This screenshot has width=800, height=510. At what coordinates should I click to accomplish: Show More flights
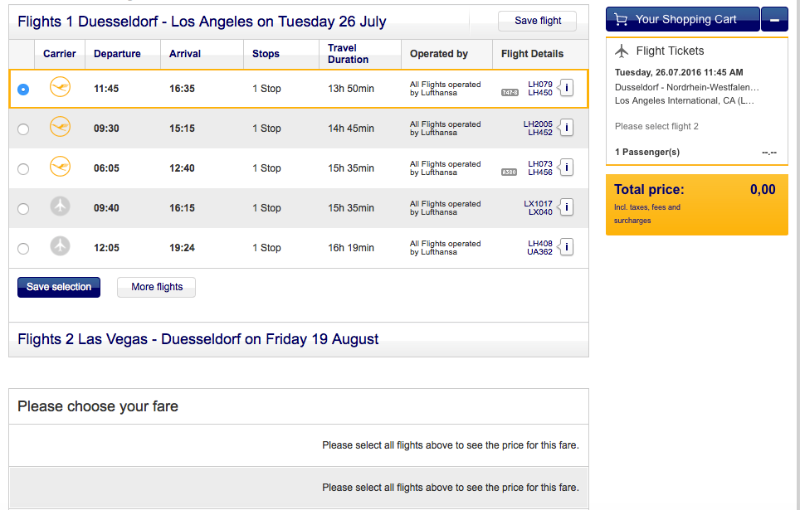pos(157,287)
